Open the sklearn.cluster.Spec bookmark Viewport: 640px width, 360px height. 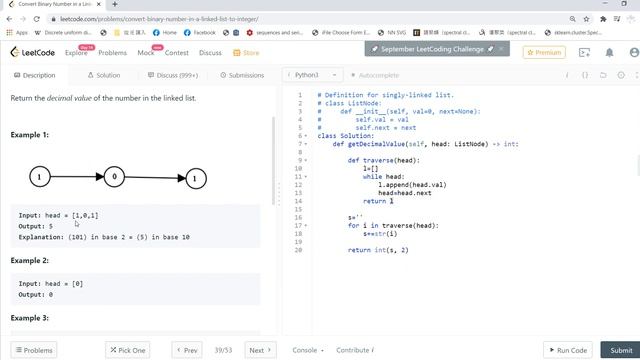573,32
